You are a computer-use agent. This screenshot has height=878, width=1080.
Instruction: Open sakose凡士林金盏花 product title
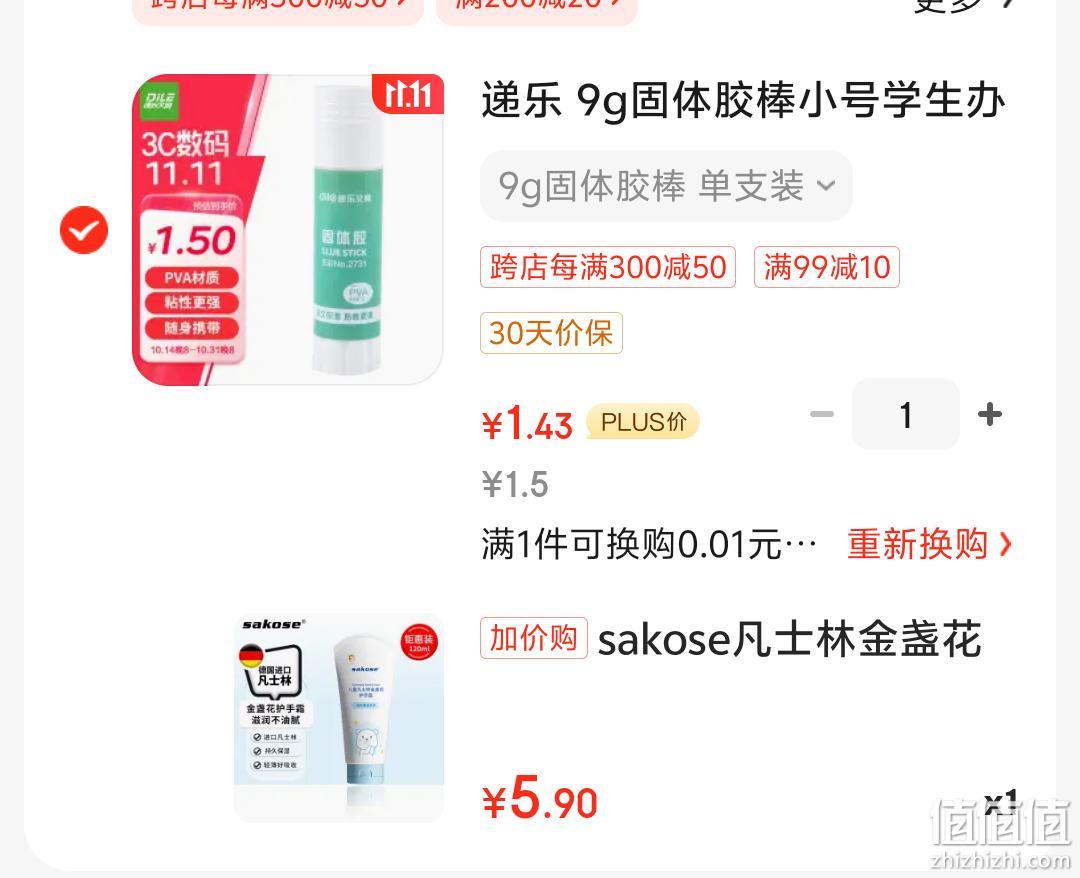[789, 640]
